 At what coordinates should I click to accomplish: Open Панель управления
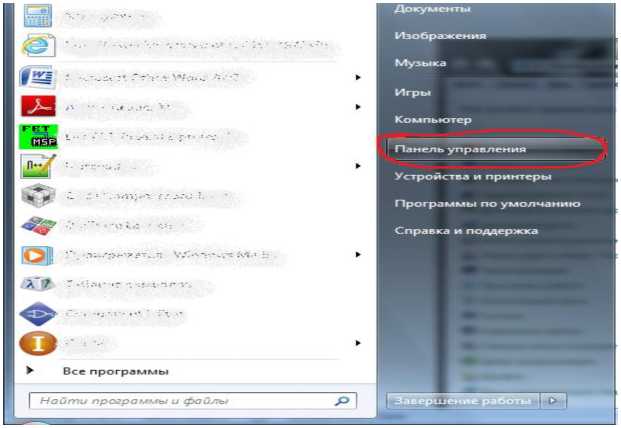495,149
